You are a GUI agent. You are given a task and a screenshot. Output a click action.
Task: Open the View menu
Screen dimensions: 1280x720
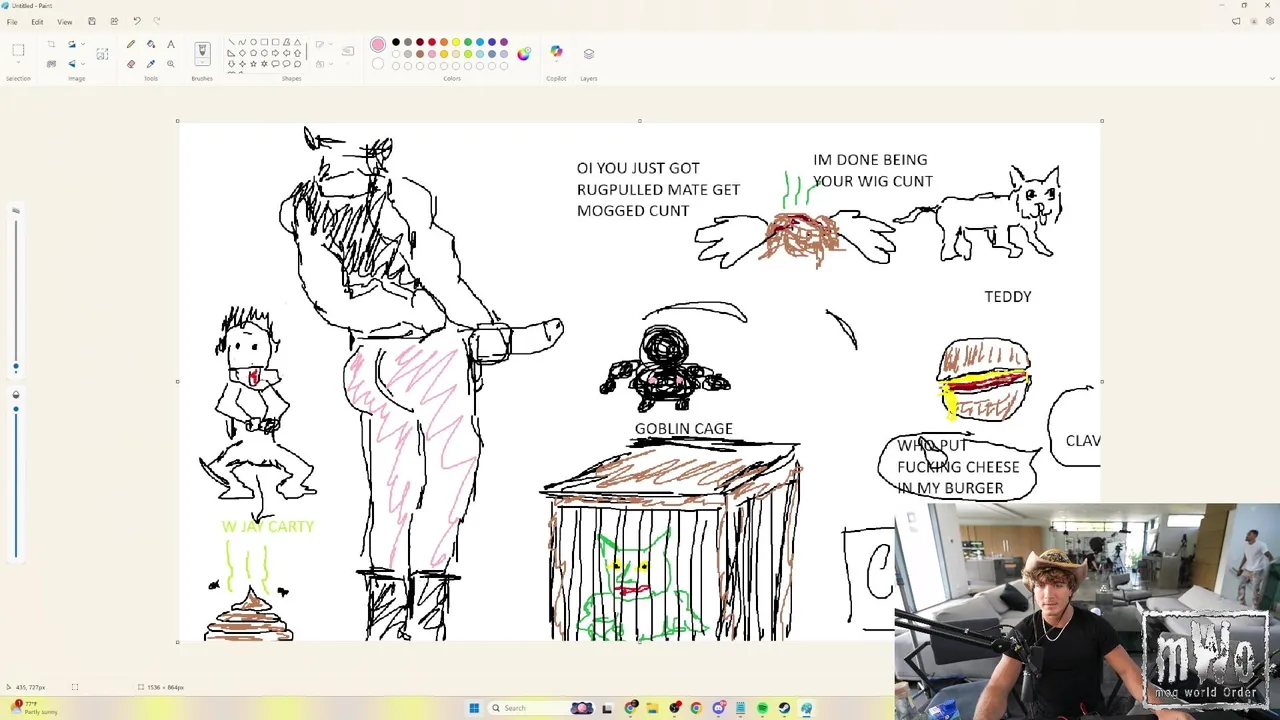[x=64, y=21]
